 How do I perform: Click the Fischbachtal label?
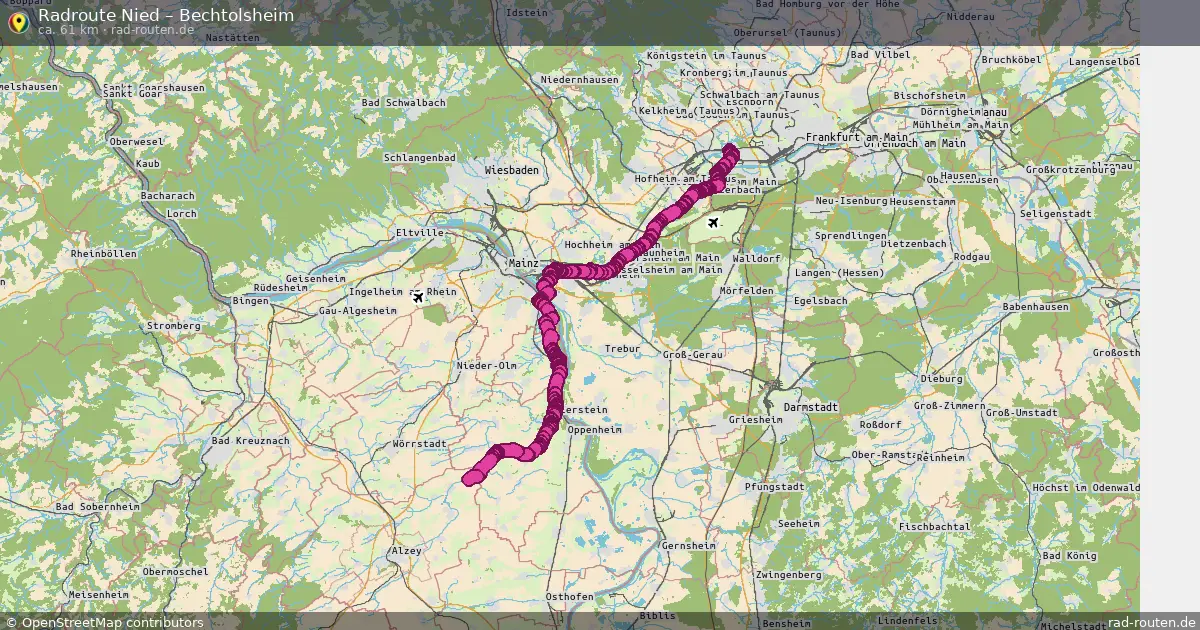pos(934,526)
